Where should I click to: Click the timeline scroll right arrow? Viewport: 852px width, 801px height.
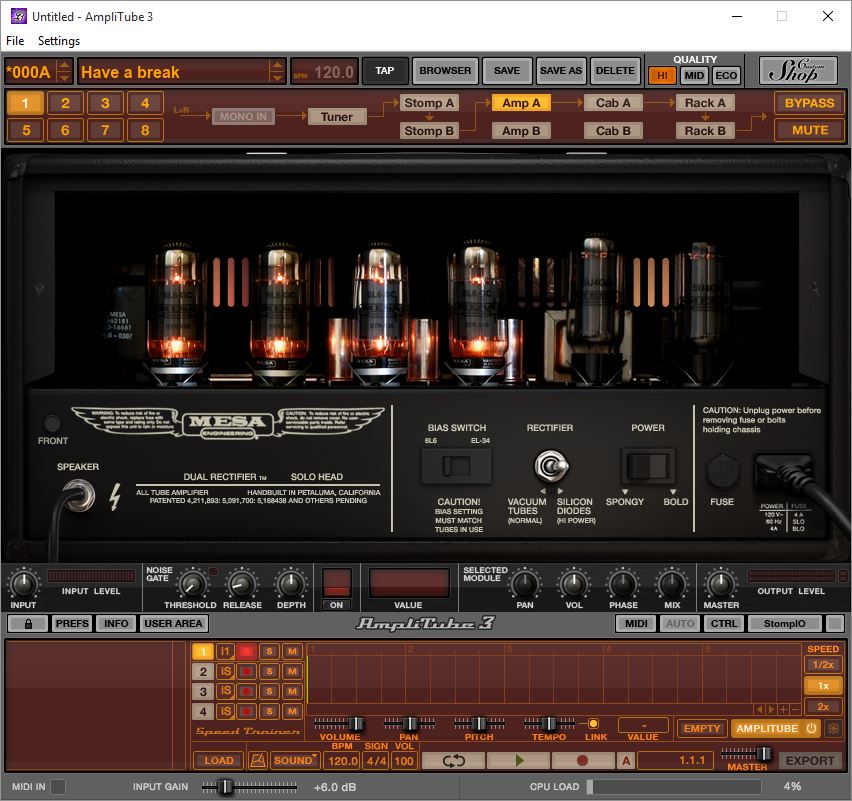771,709
